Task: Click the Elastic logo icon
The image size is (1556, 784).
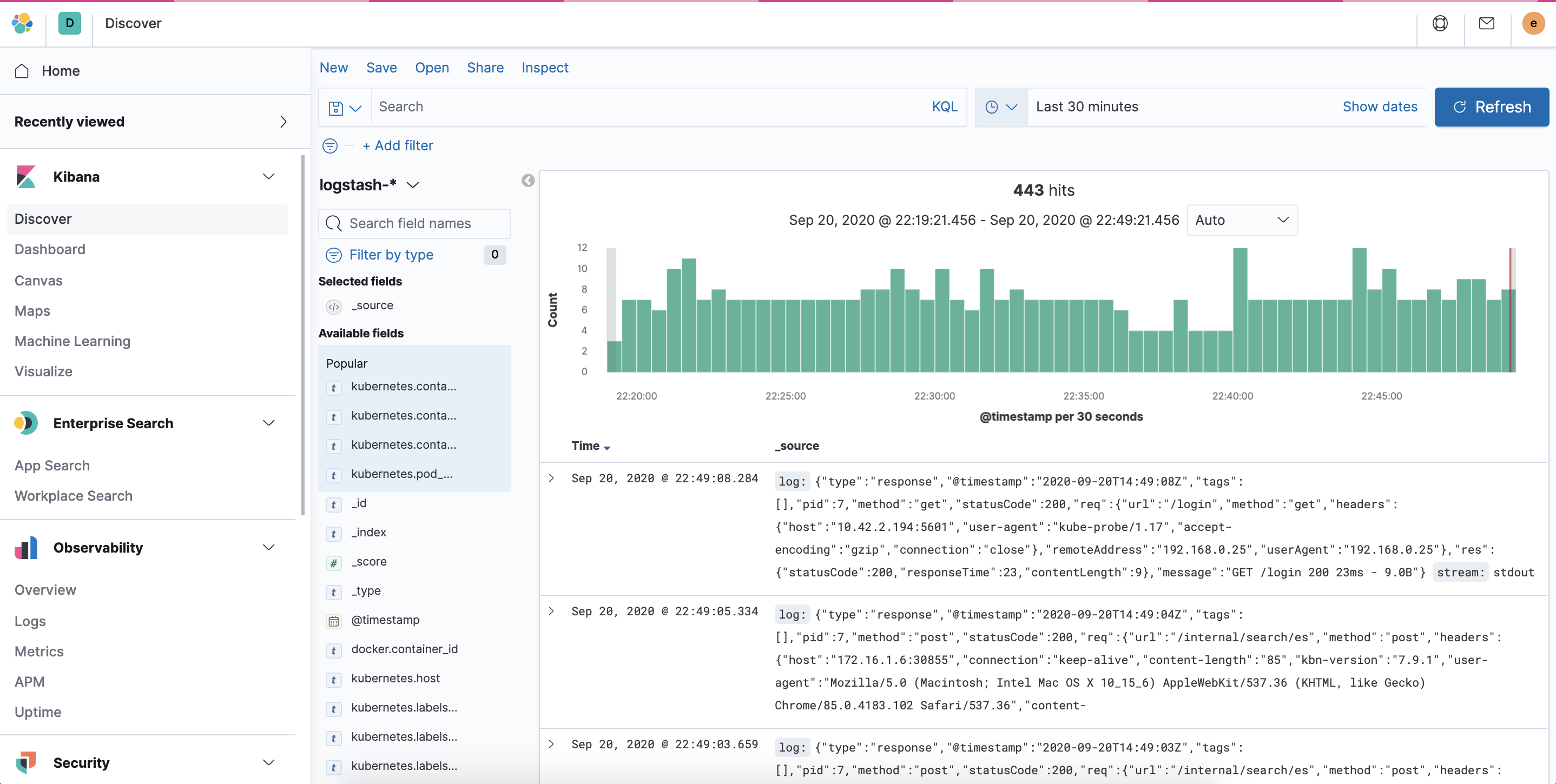Action: [x=22, y=23]
